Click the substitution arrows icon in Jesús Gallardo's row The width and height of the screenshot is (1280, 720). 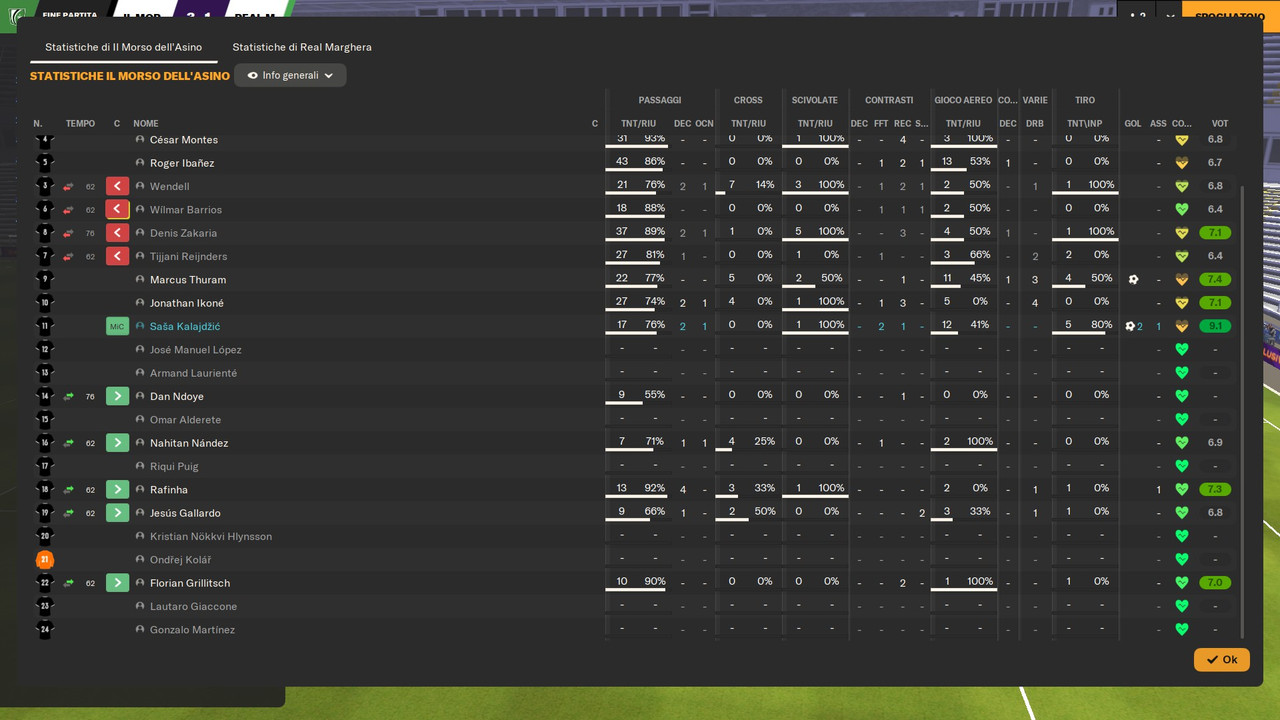pos(69,513)
